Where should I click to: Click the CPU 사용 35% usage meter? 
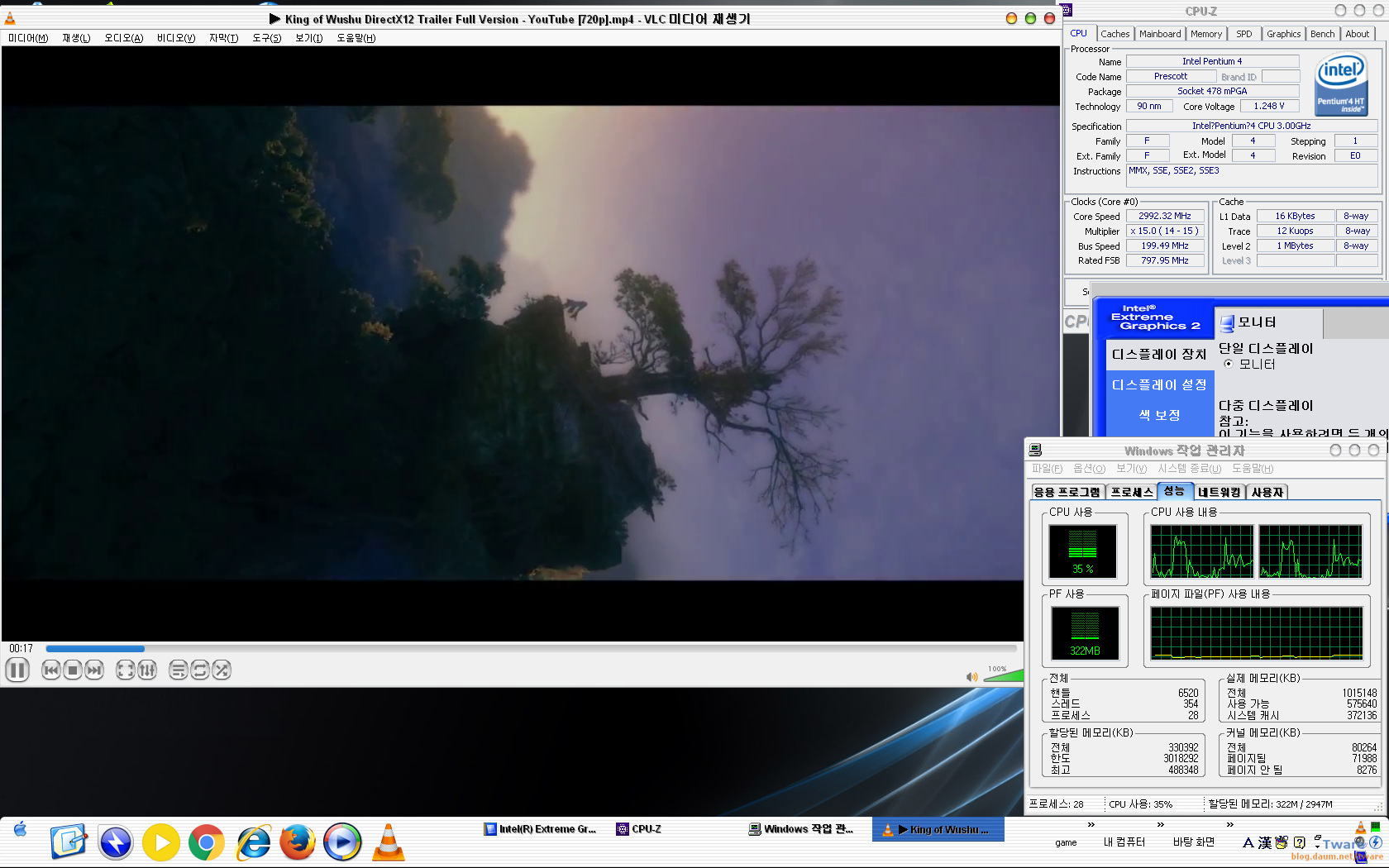coord(1082,551)
